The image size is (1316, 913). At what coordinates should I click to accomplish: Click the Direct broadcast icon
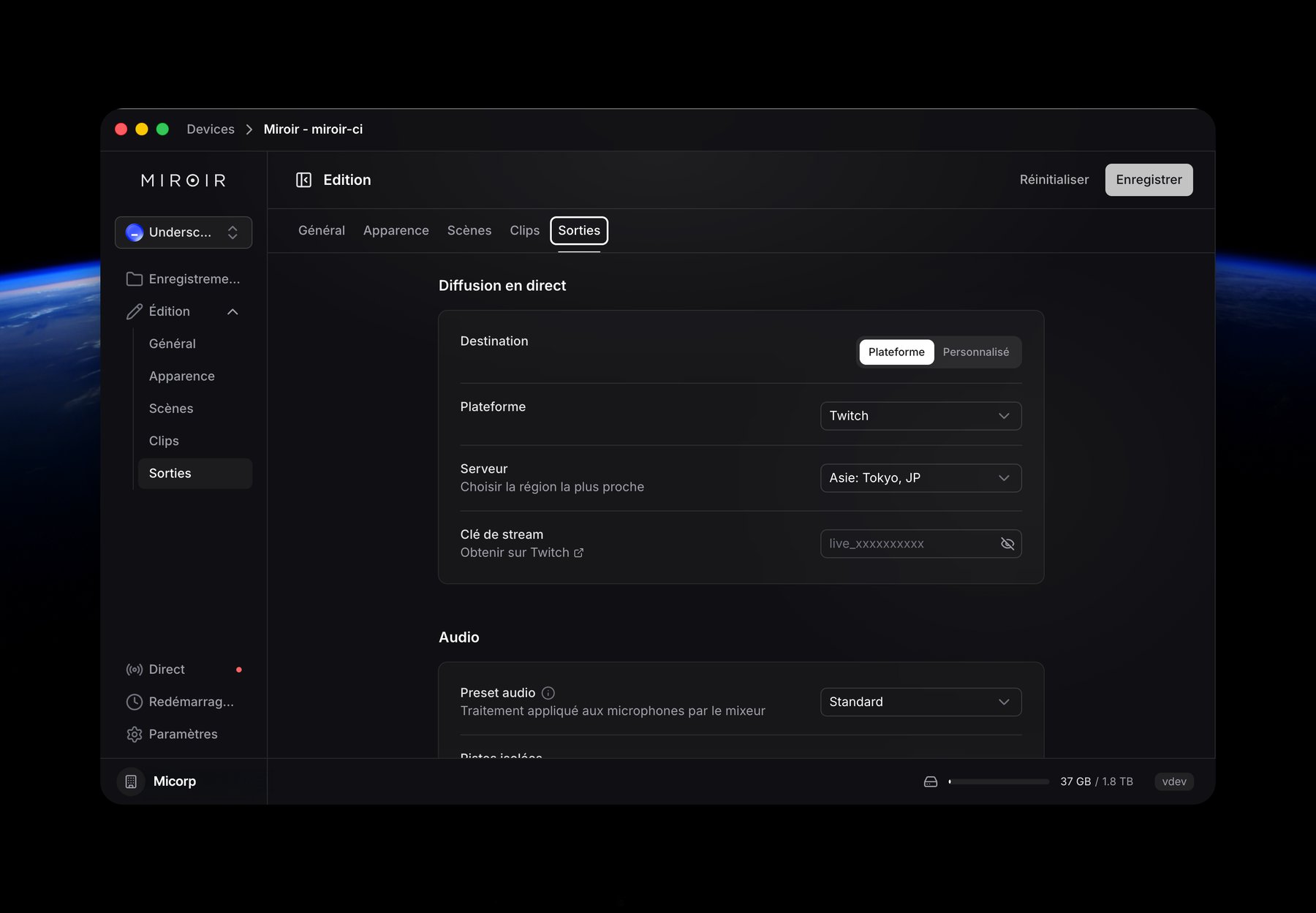(x=134, y=669)
